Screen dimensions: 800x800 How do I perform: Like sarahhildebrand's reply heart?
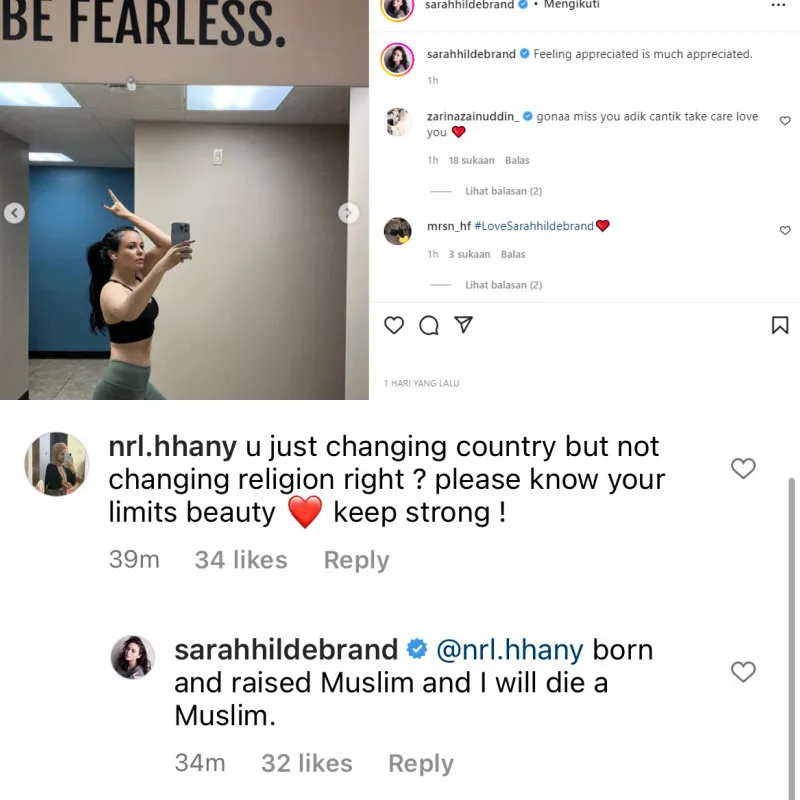(x=743, y=671)
